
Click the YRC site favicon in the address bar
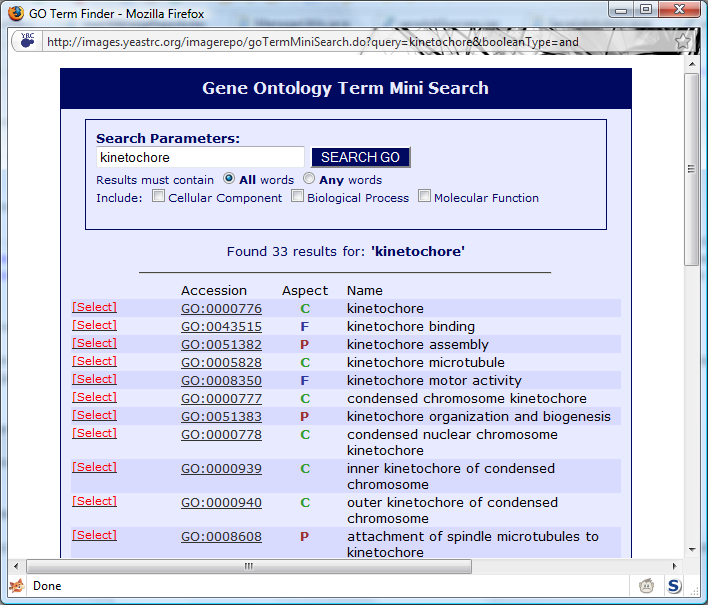pos(27,42)
